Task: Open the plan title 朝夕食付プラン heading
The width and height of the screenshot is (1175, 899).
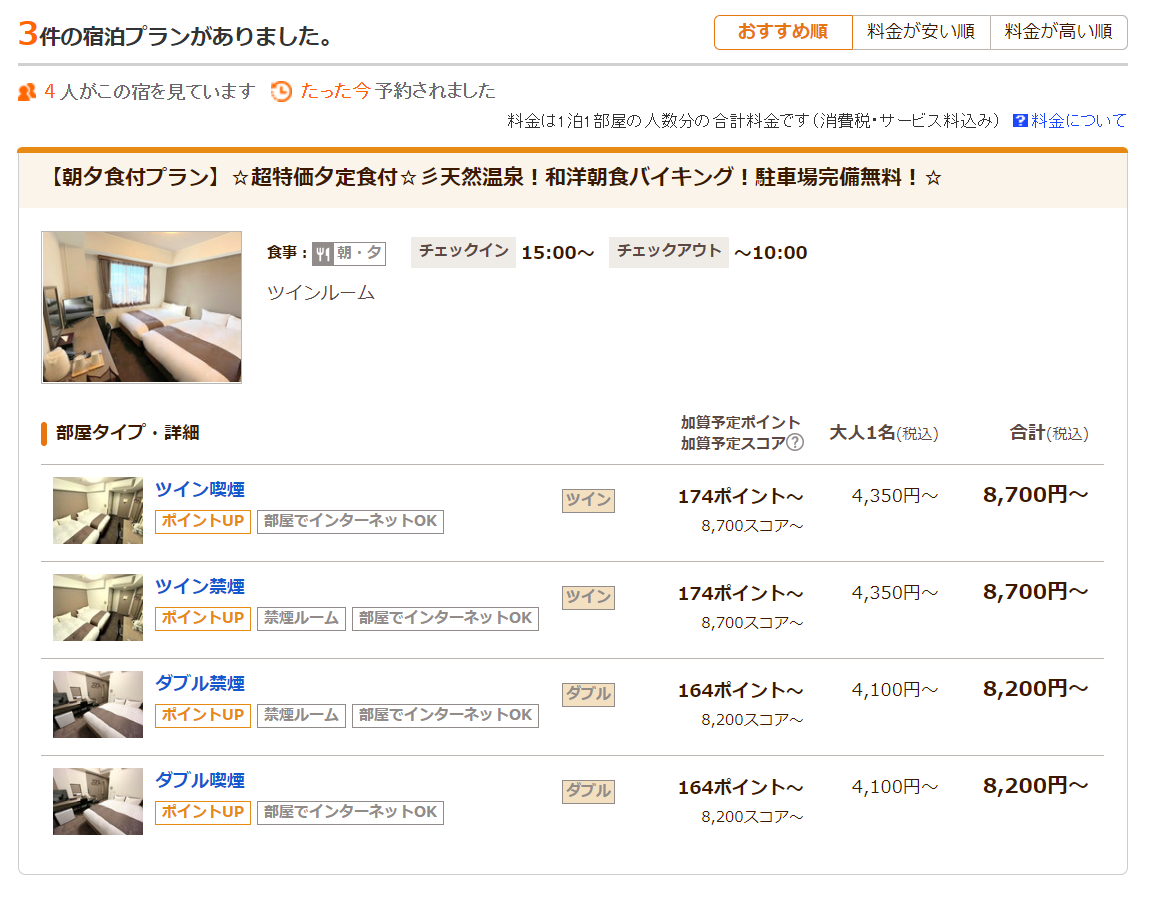Action: (x=492, y=178)
